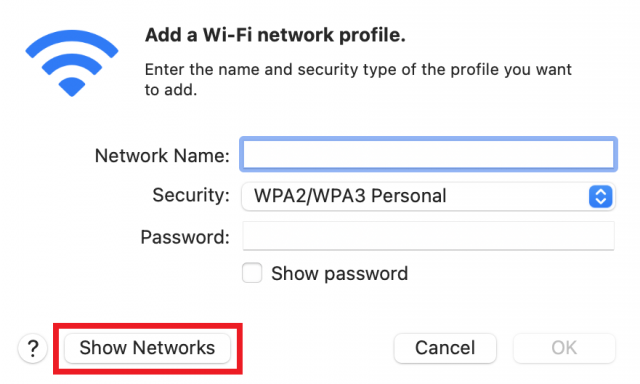
Task: Select the WPA2/WPA3 Personal popup text
Action: (x=350, y=196)
